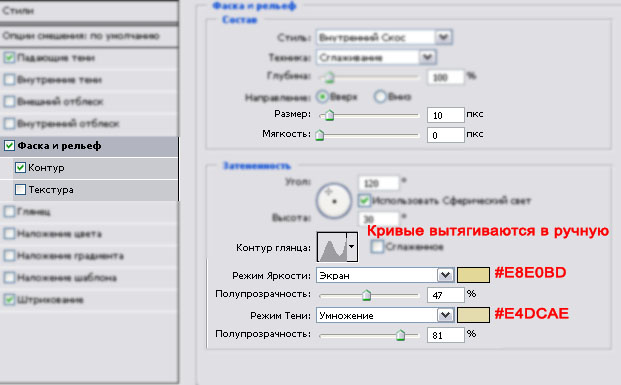Expand the gloss contour picker arrow
This screenshot has height=385, width=621.
tap(352, 247)
